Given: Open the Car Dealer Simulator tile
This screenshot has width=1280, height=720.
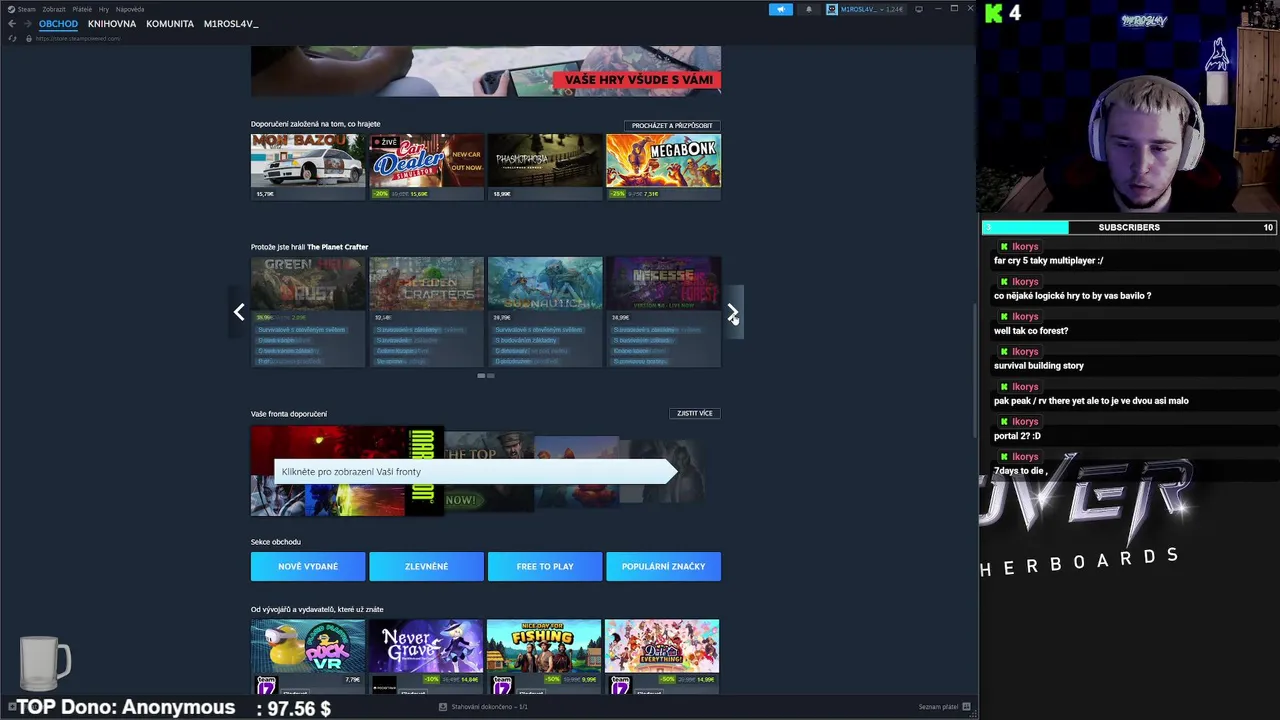Looking at the screenshot, I should click(x=426, y=166).
